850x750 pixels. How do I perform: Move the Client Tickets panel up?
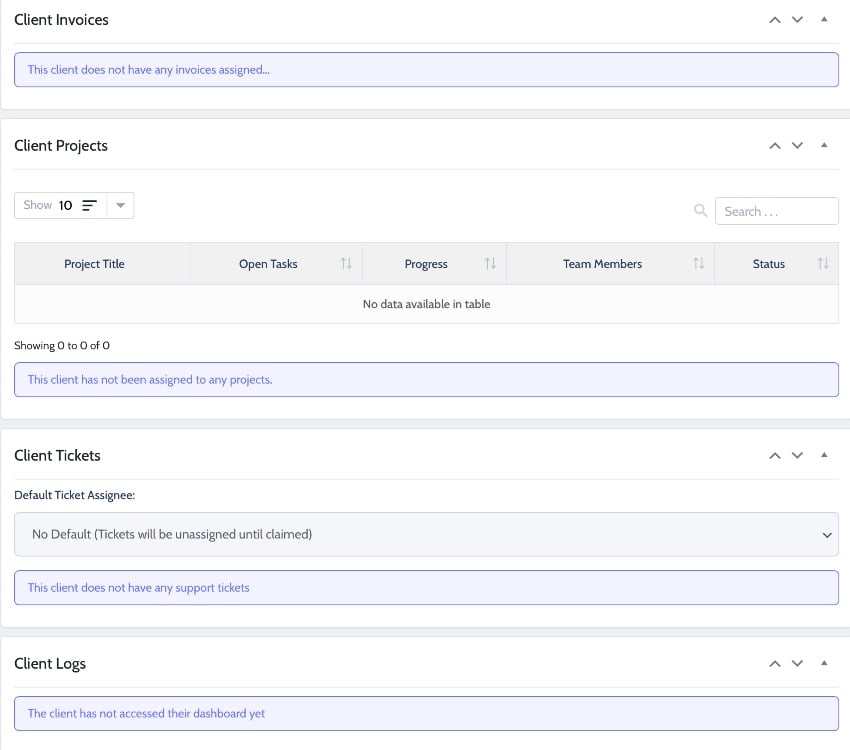(774, 455)
